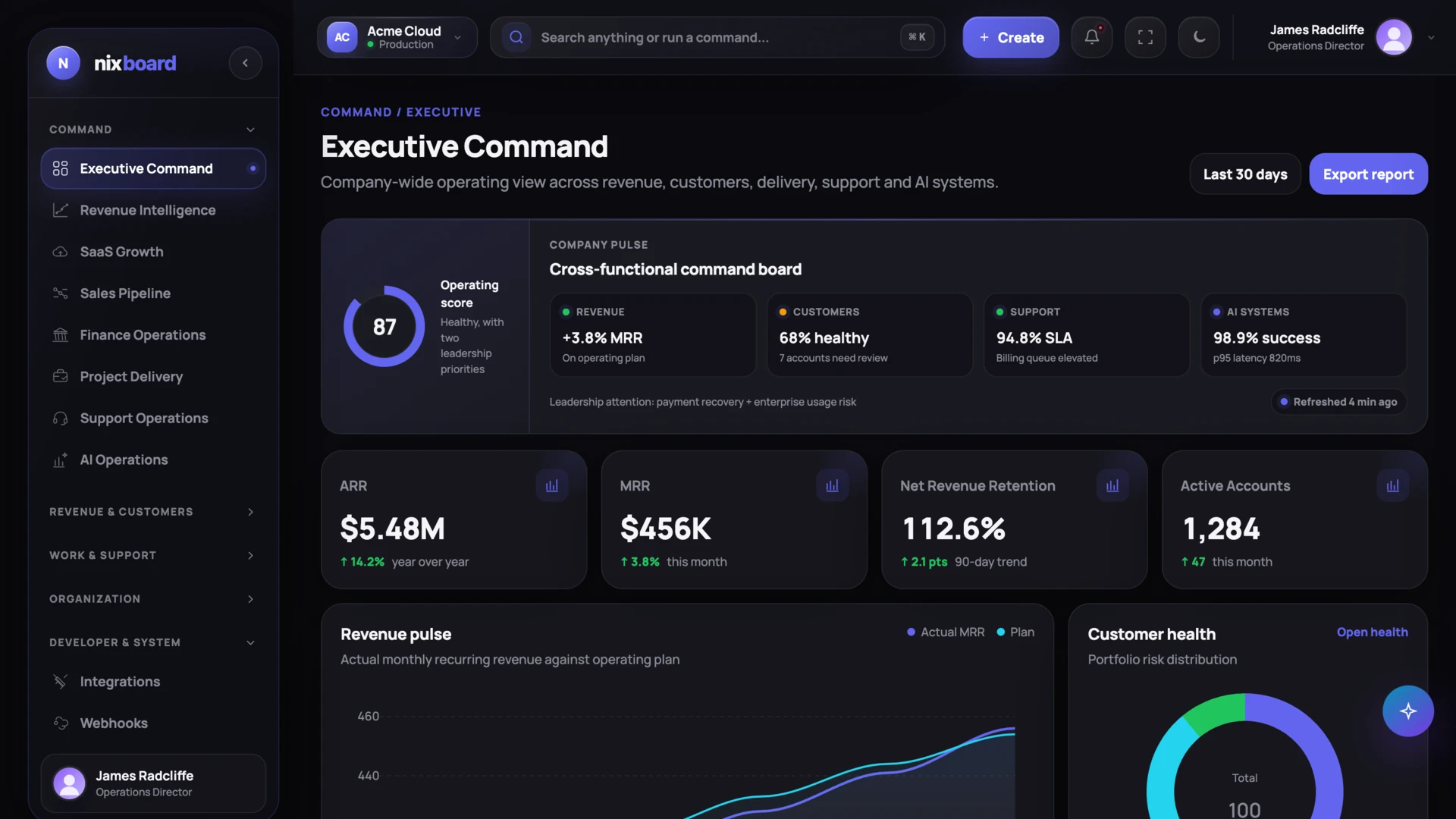Expand the REVENUE & CUSTOMERS section
Image resolution: width=1456 pixels, height=819 pixels.
tap(153, 512)
